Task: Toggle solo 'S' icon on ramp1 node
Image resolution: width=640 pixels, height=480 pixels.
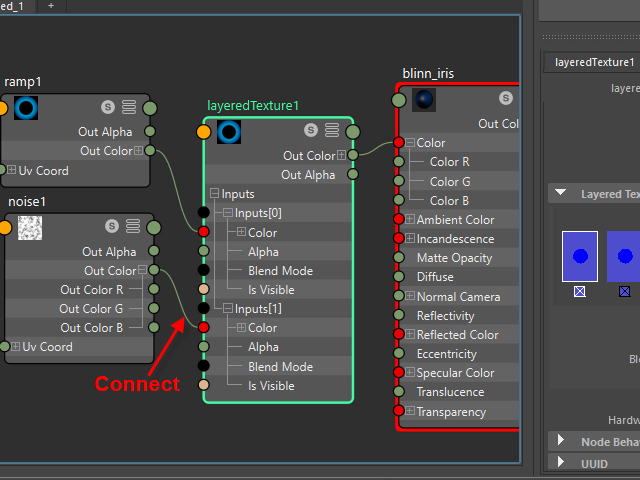Action: click(x=108, y=107)
